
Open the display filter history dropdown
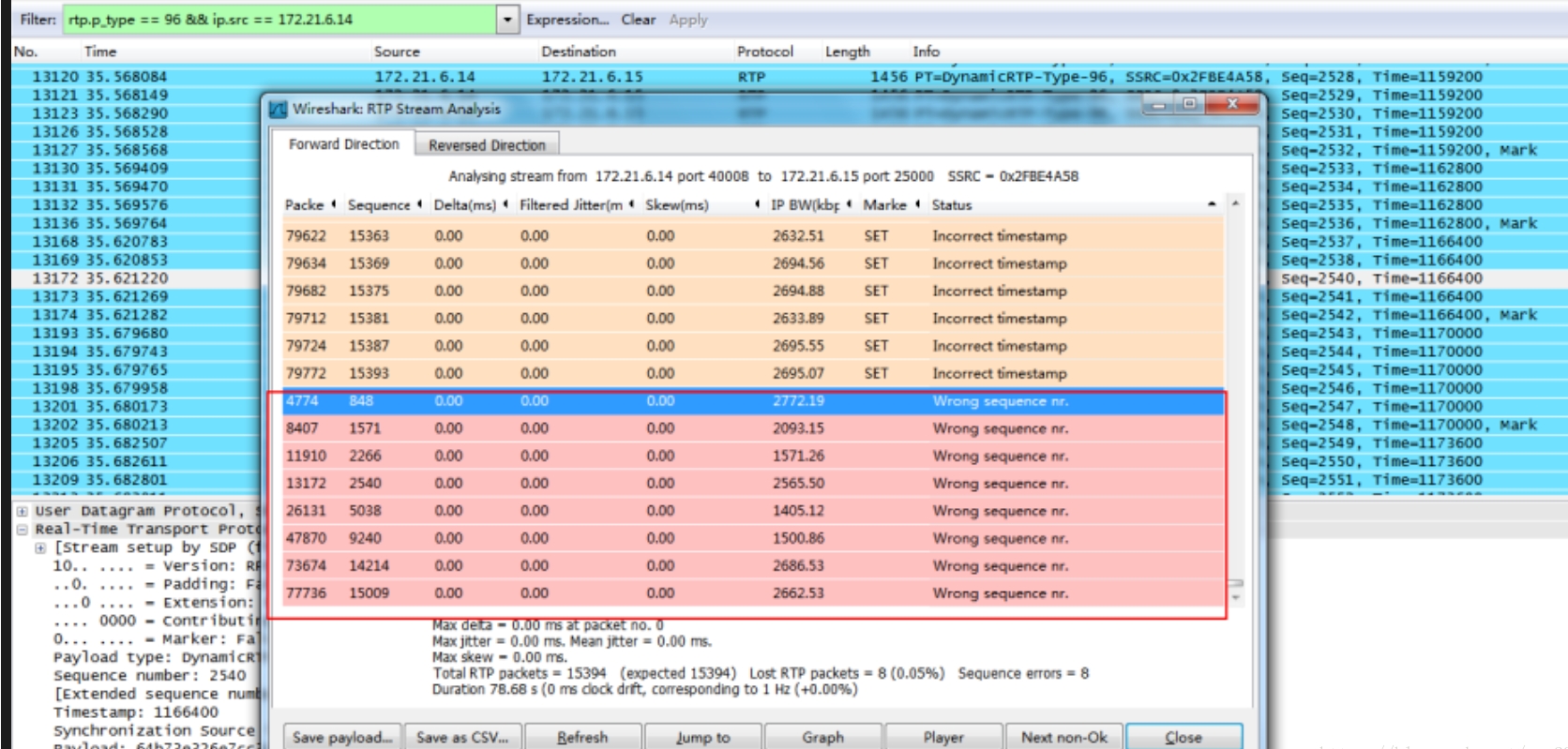(x=507, y=20)
